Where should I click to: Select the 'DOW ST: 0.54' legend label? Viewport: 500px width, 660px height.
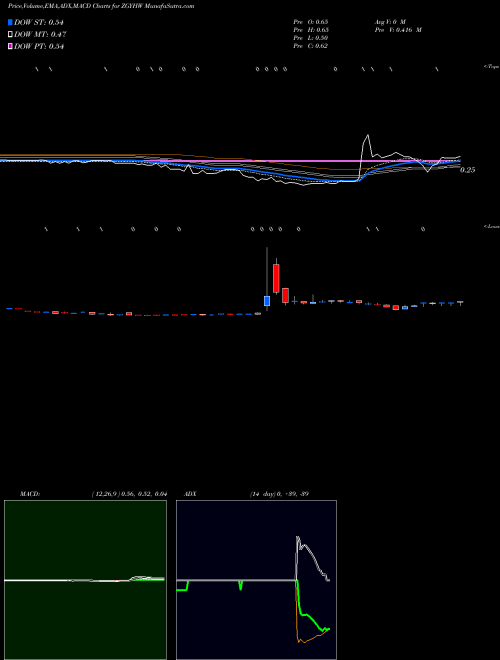[x=39, y=22]
